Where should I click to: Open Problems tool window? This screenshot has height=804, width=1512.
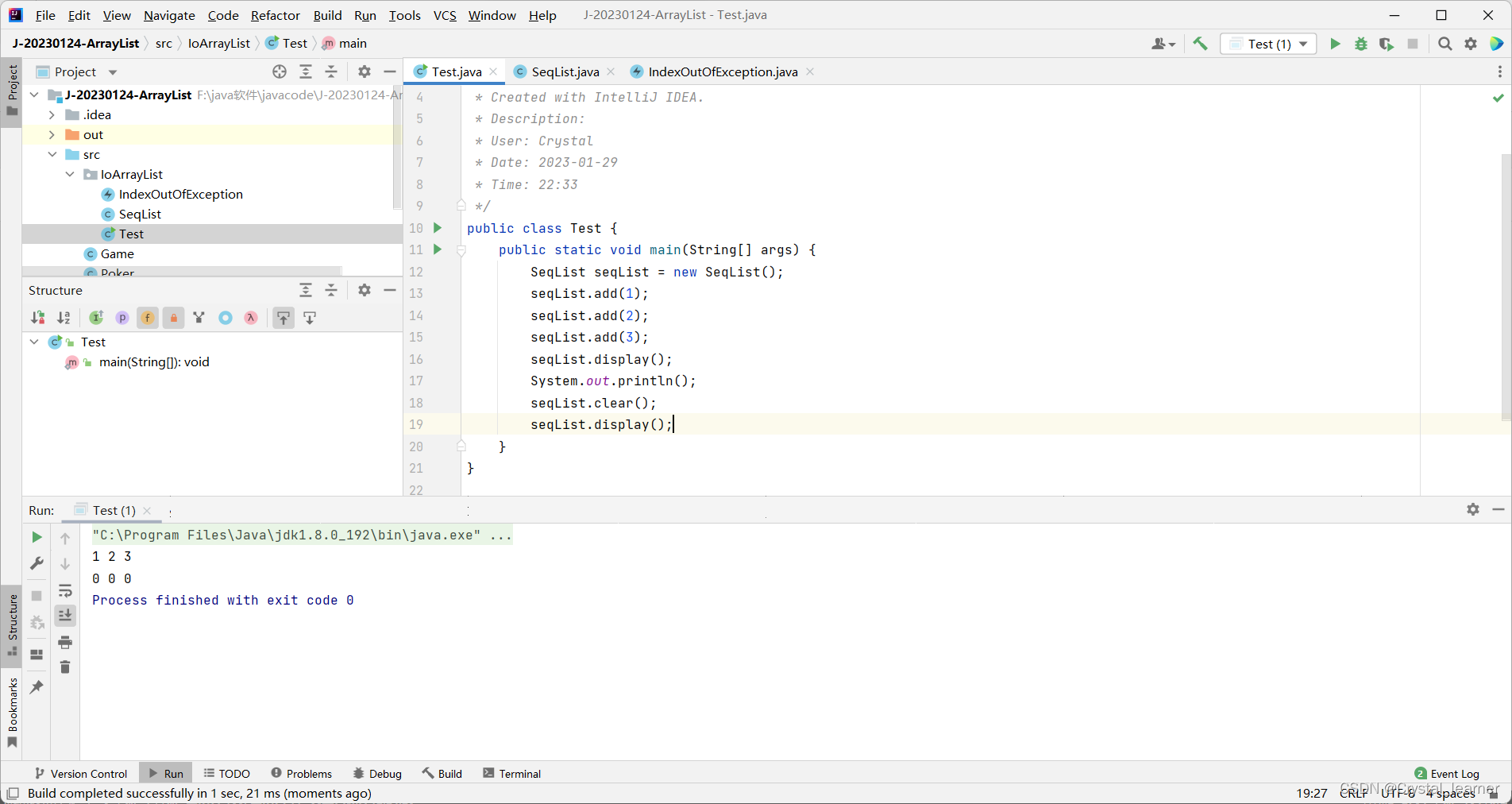coord(302,774)
